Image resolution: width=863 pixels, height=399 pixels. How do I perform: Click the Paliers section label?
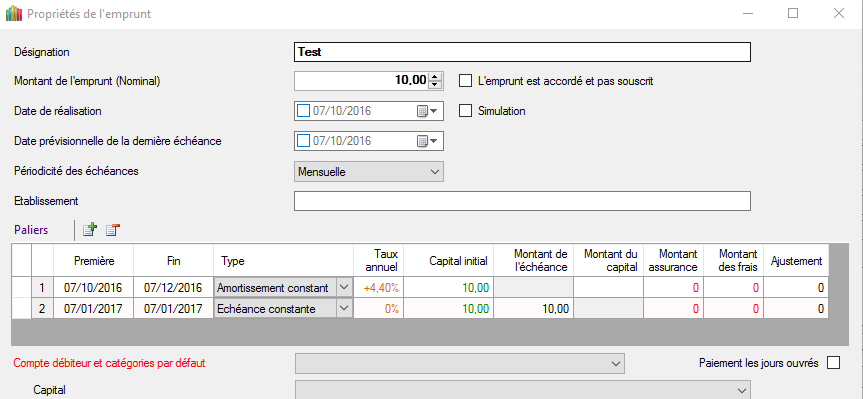point(31,230)
